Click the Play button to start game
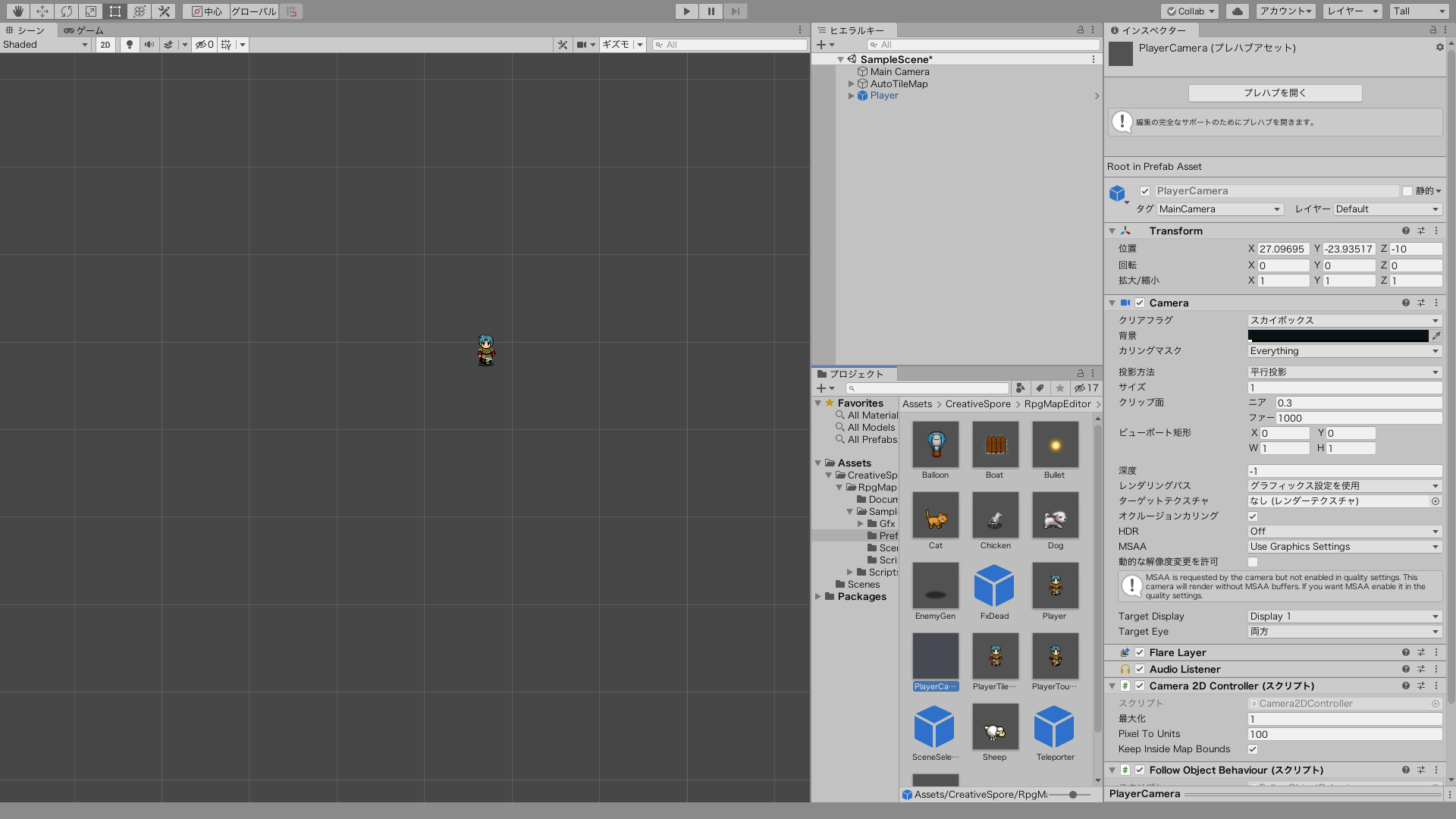Viewport: 1456px width, 819px height. pyautogui.click(x=686, y=11)
